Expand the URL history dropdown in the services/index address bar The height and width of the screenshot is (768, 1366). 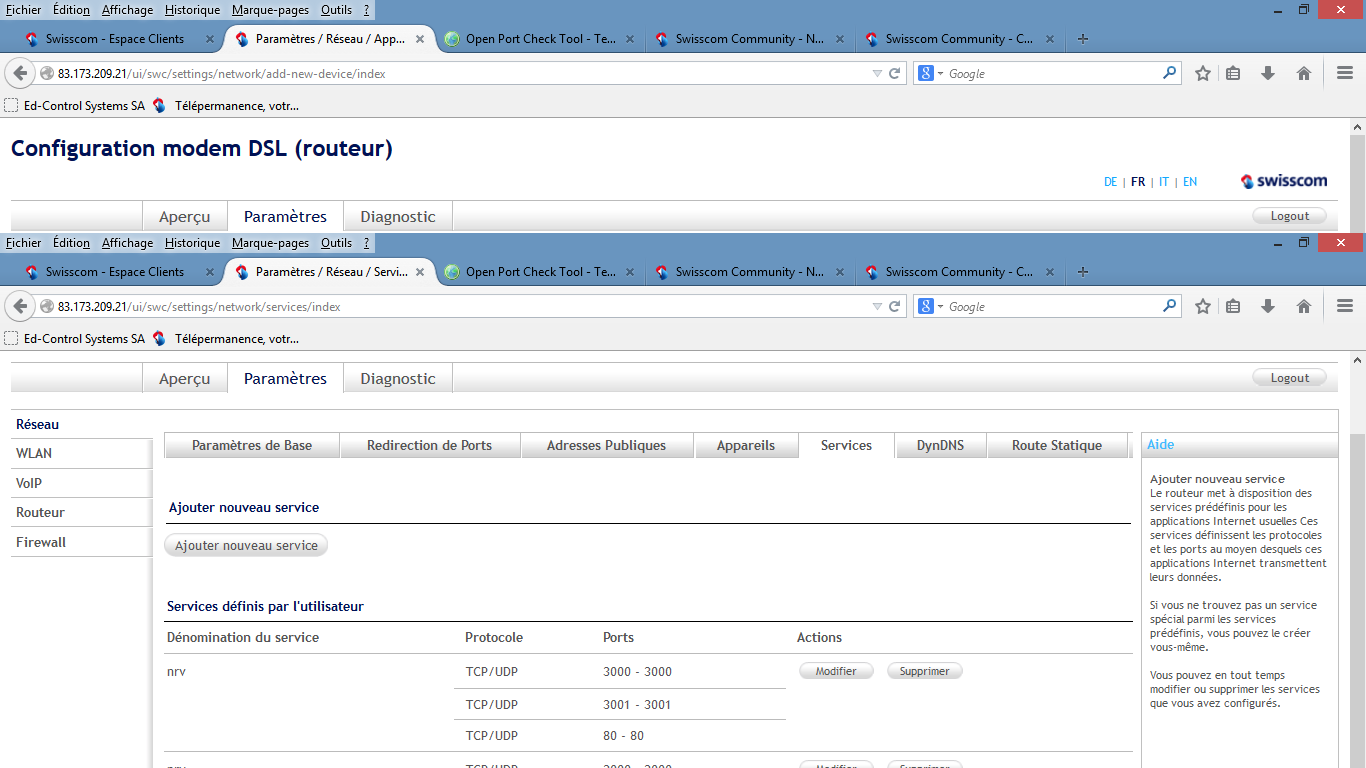click(877, 307)
